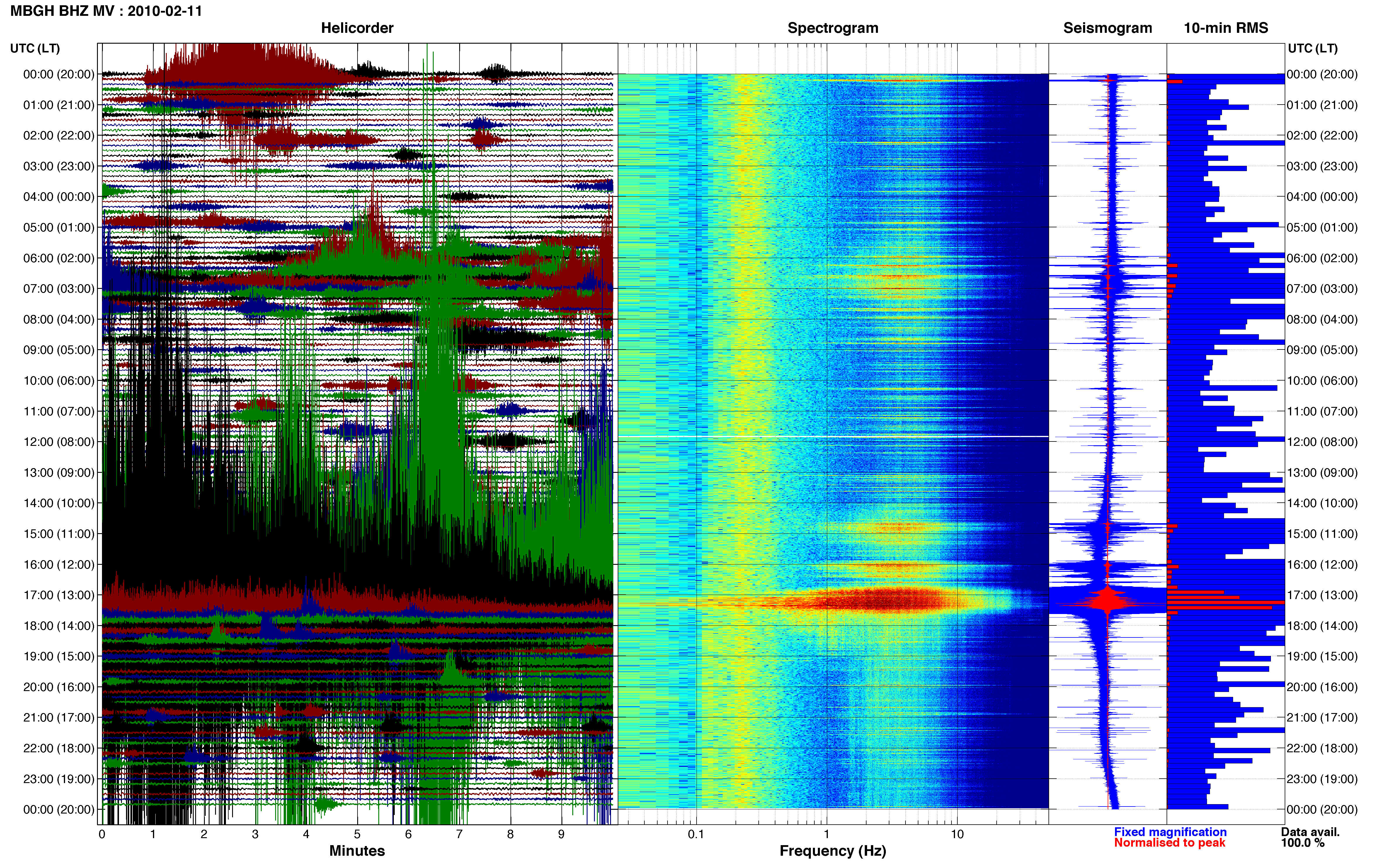Click the left 06:00 (02:00) time label

coord(59,258)
